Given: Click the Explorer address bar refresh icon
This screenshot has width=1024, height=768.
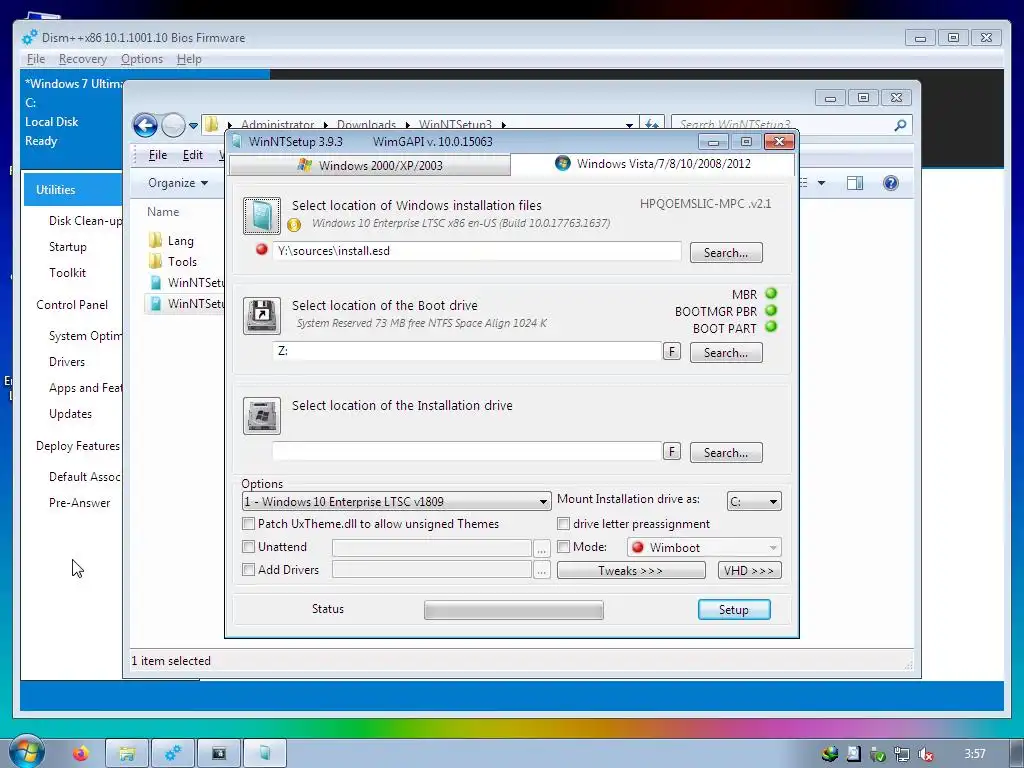Looking at the screenshot, I should [651, 124].
